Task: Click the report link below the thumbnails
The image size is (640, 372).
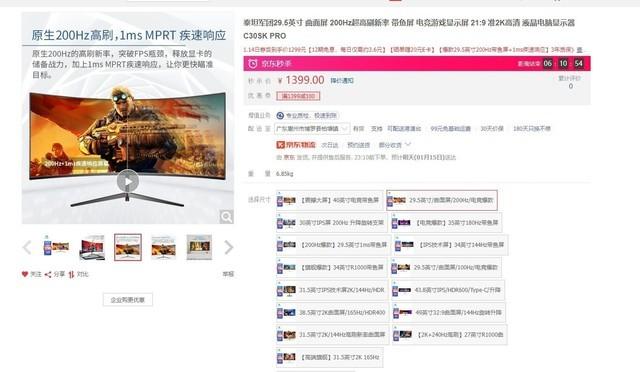Action: 228,274
